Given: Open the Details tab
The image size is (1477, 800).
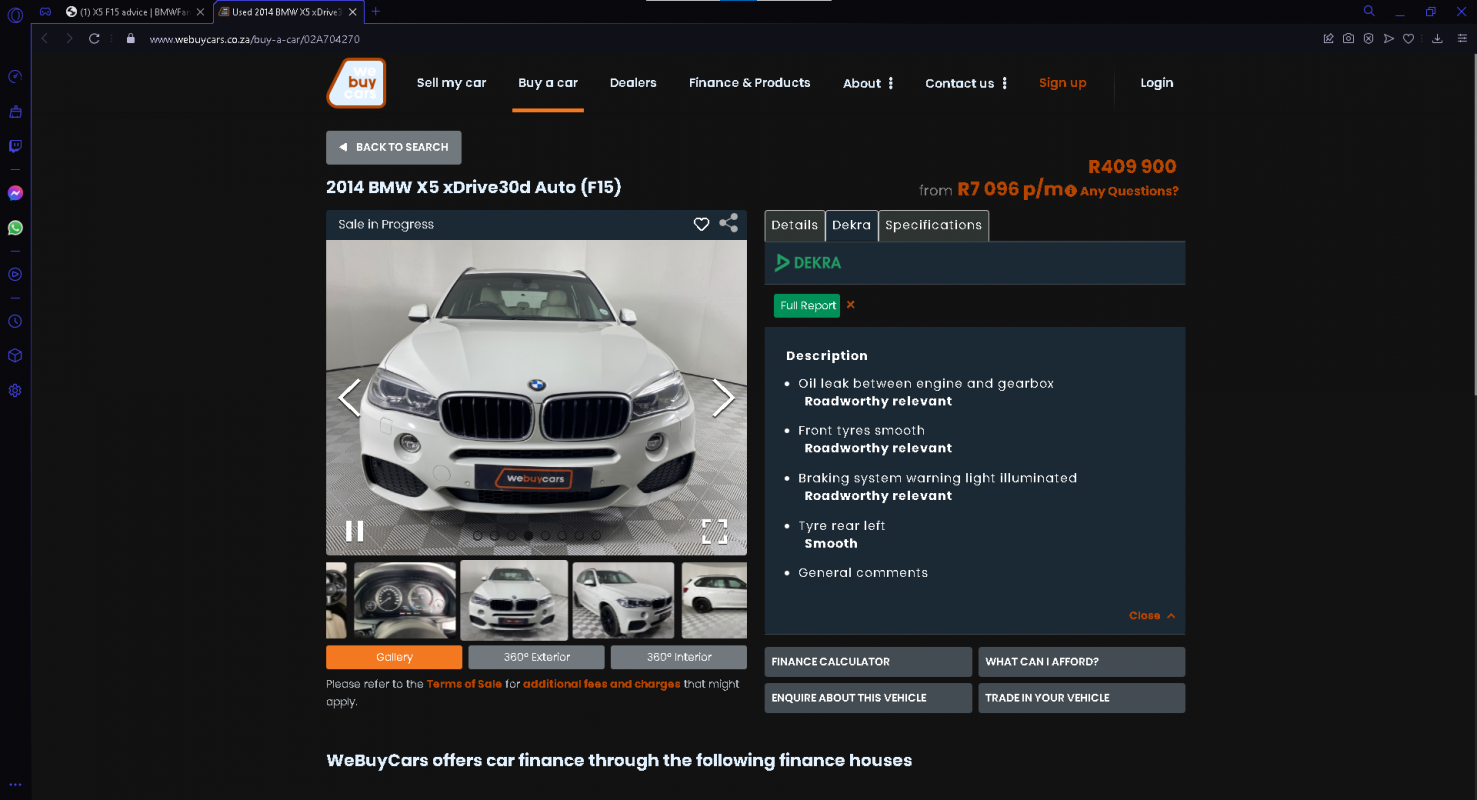Looking at the screenshot, I should click(x=794, y=225).
